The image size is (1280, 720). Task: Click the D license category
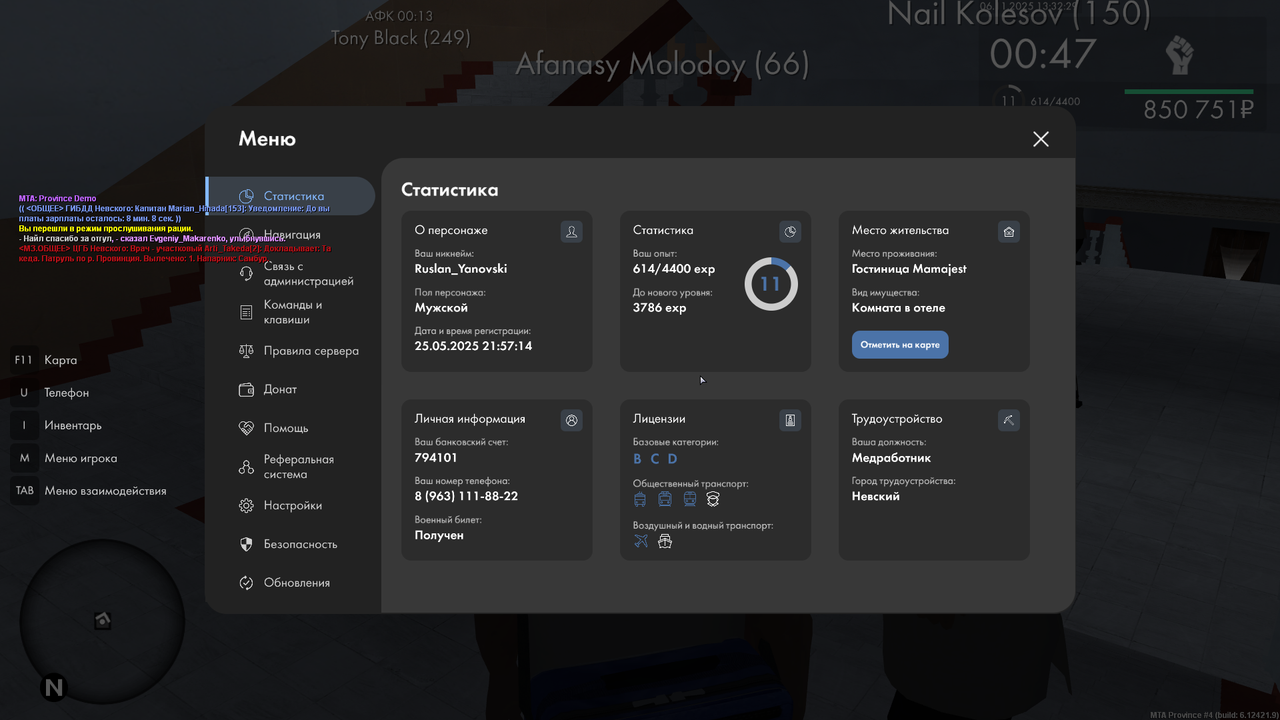672,459
